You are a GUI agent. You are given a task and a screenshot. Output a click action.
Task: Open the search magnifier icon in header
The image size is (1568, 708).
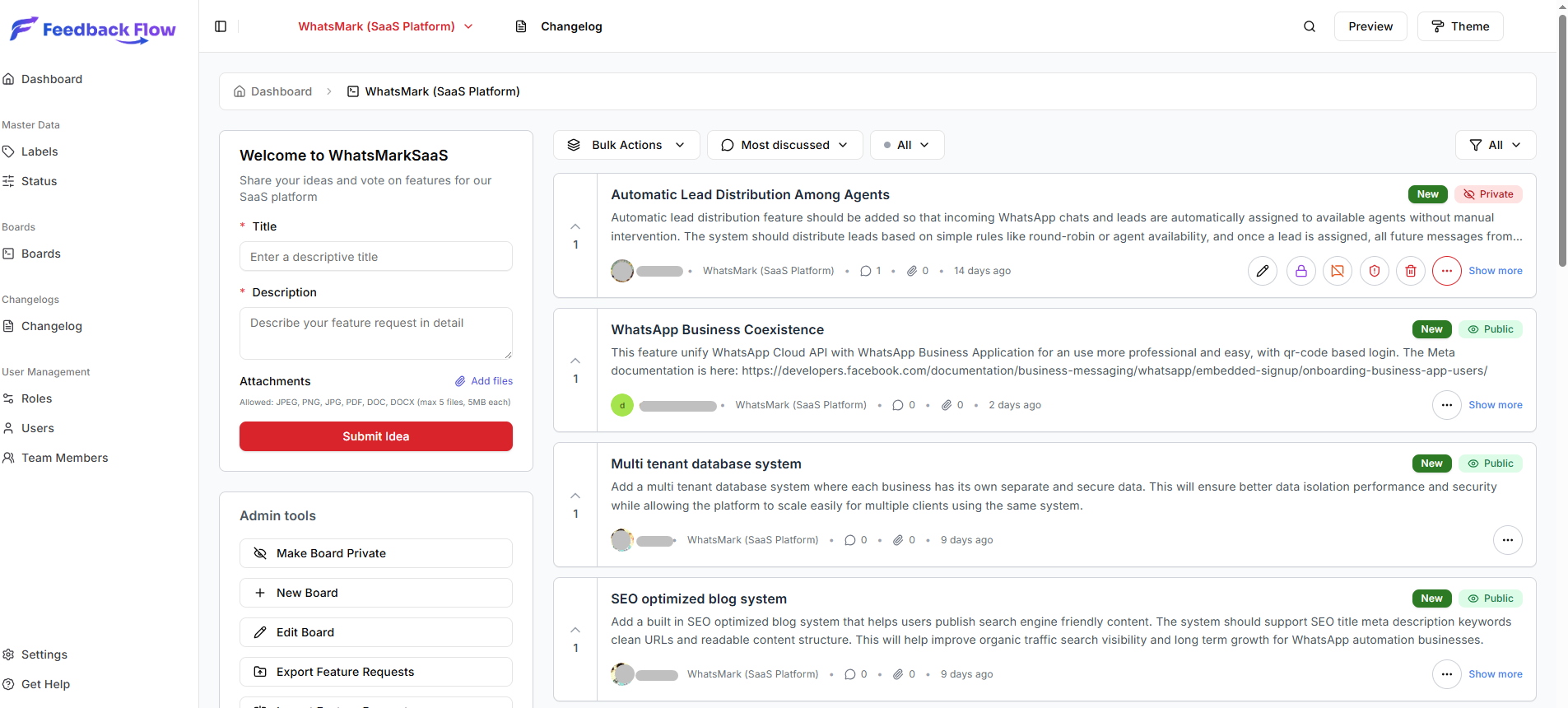click(x=1310, y=26)
